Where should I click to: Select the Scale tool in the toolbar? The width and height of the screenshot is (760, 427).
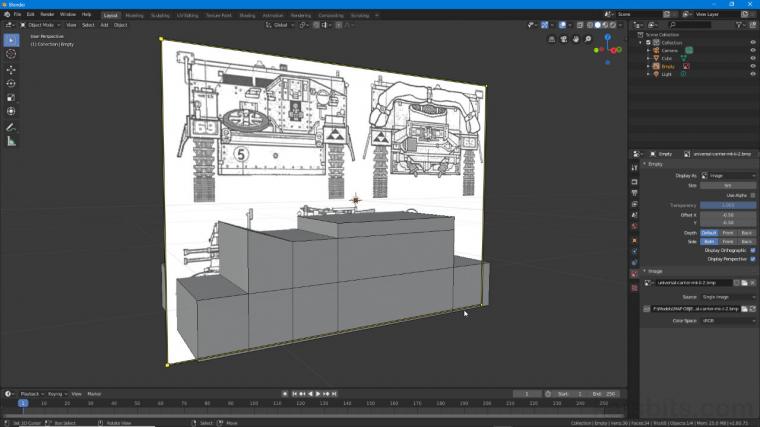(x=11, y=98)
